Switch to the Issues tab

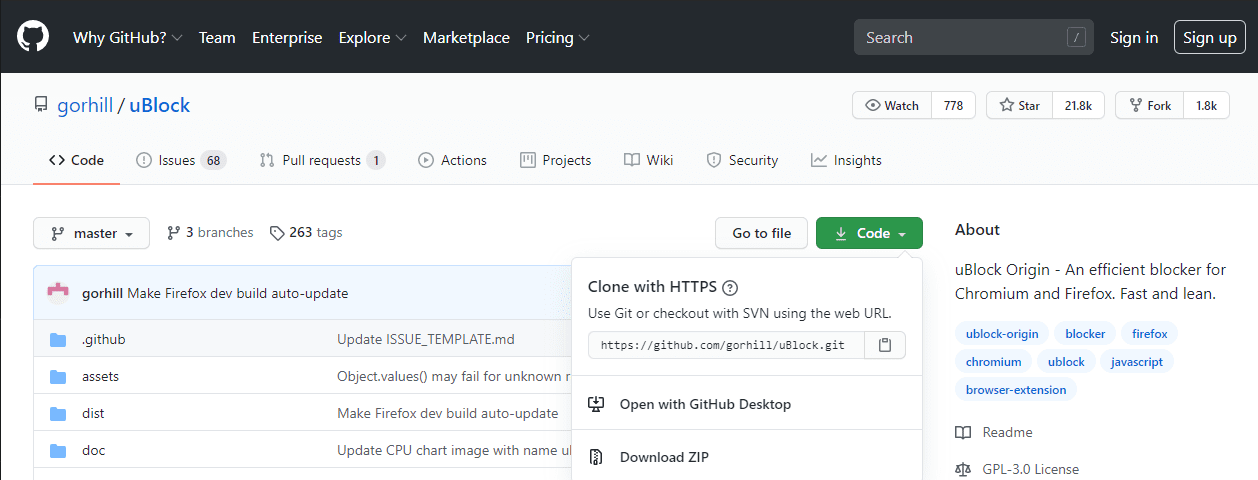coord(181,160)
